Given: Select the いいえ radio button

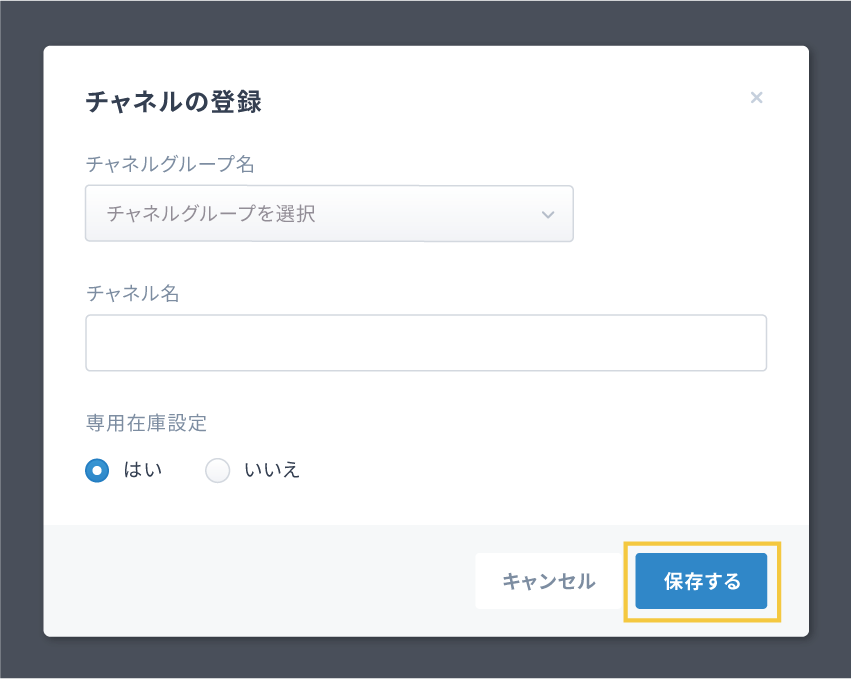Looking at the screenshot, I should [x=217, y=470].
